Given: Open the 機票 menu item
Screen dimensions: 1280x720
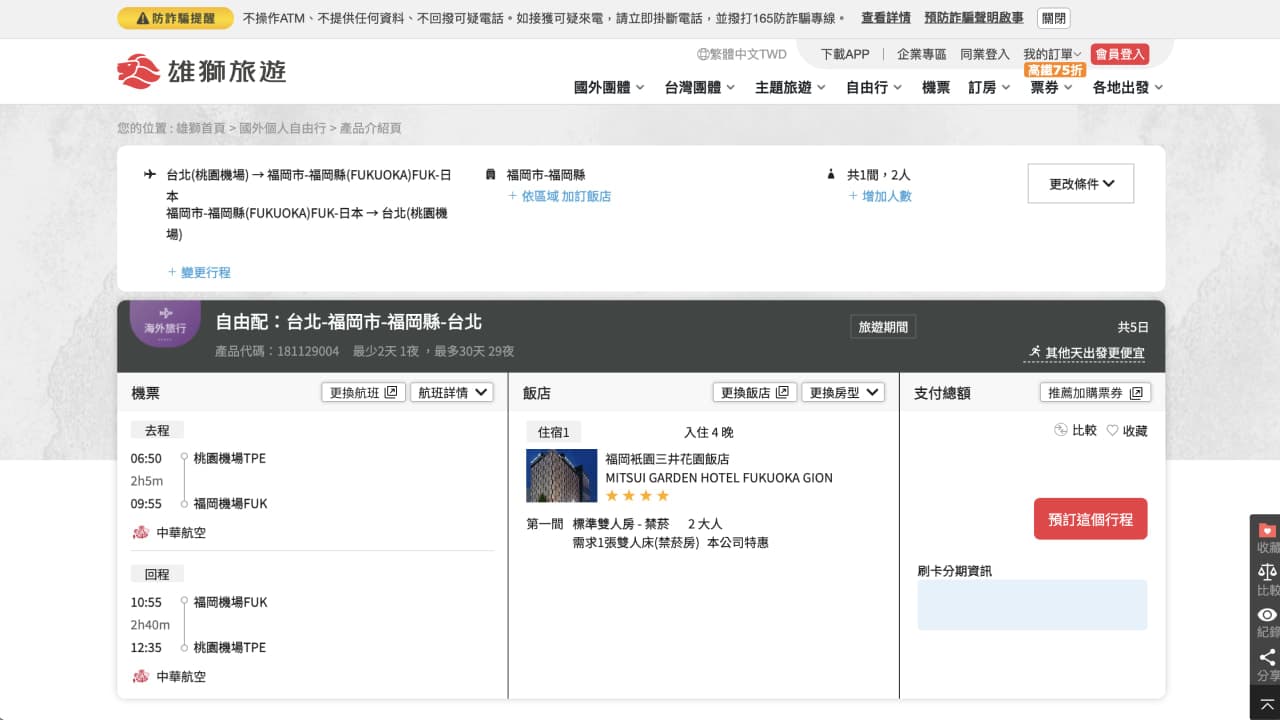Looking at the screenshot, I should tap(936, 87).
